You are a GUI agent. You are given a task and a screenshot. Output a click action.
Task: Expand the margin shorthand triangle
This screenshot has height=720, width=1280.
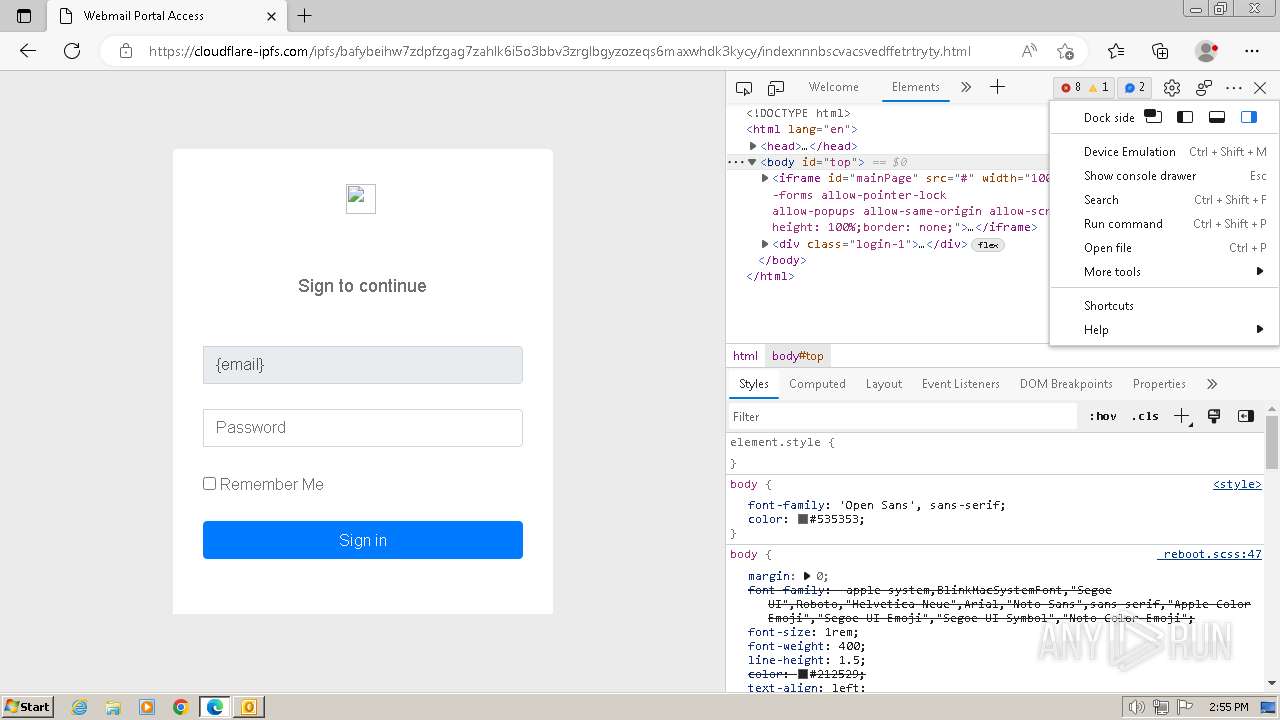point(807,577)
